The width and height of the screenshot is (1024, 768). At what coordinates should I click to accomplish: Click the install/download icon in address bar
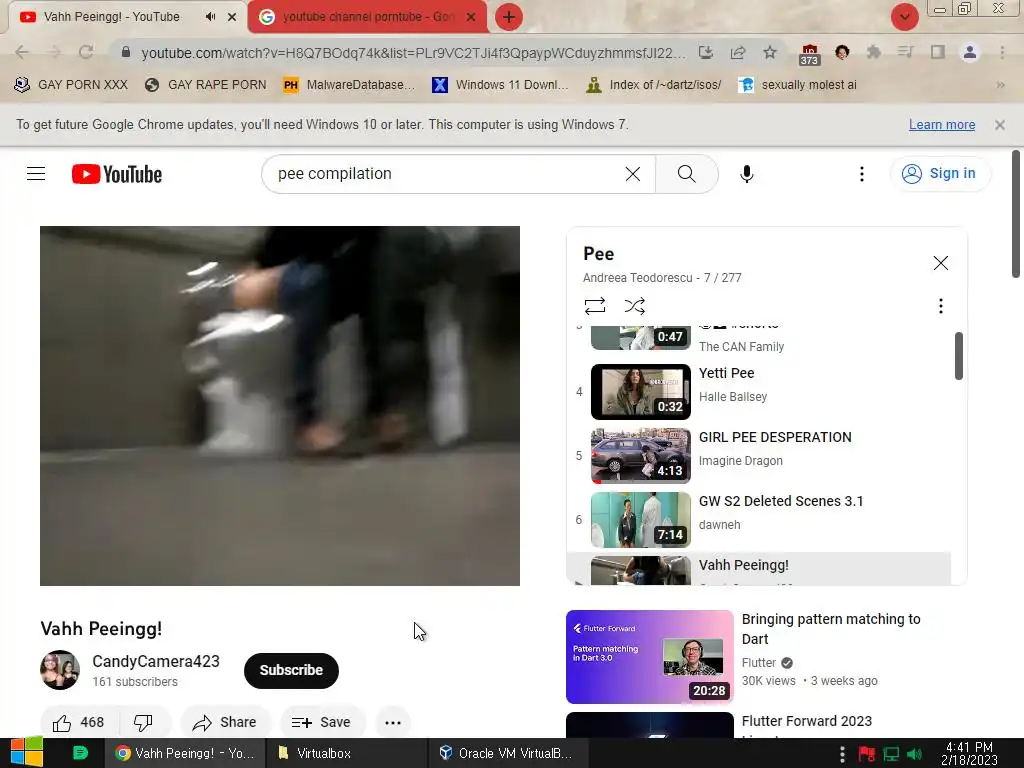(x=705, y=52)
